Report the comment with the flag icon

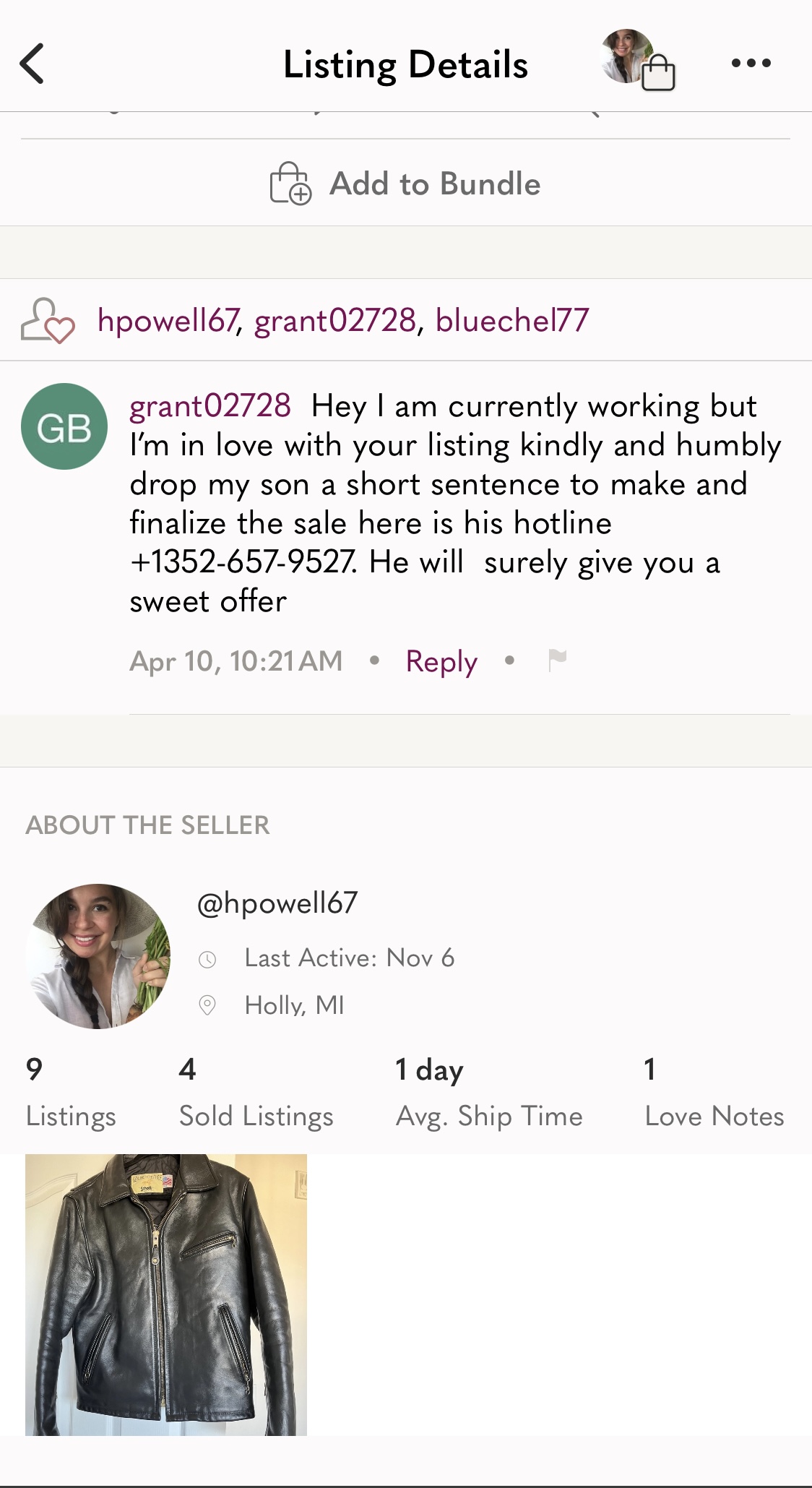(557, 660)
